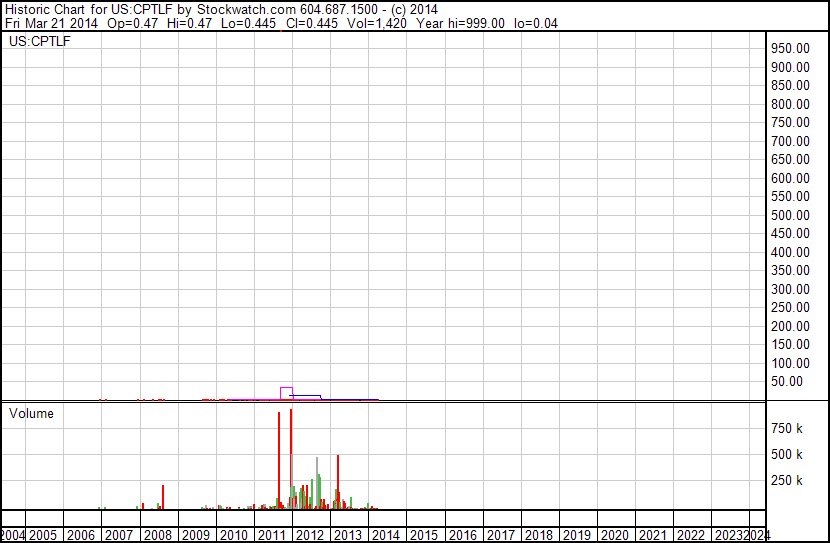Click the magenta price spike box
Viewport: 830px width, 543px height.
[286, 393]
